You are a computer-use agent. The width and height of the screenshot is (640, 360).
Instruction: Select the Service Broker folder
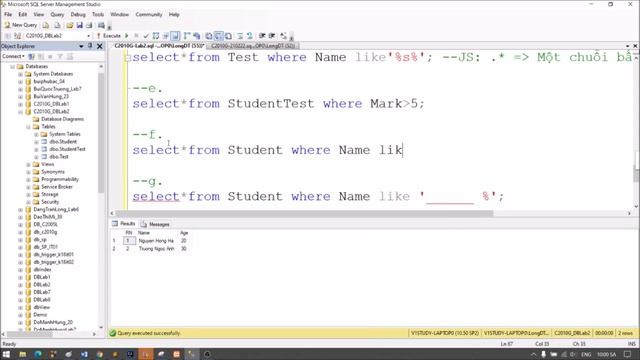tap(57, 187)
